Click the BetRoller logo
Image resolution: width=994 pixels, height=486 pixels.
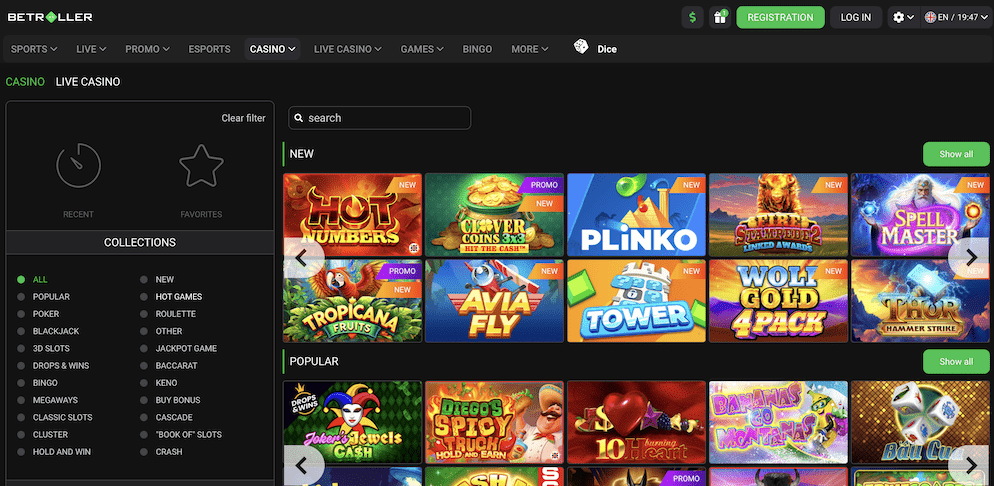click(x=50, y=17)
